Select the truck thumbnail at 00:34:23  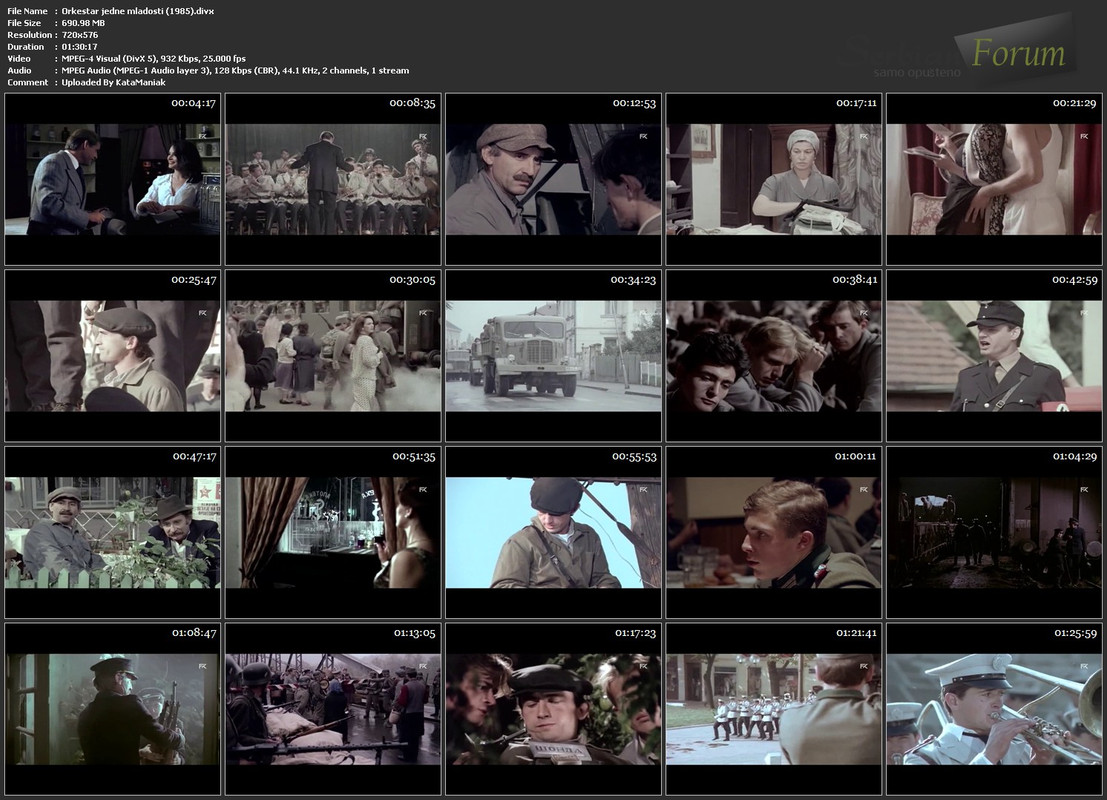553,356
